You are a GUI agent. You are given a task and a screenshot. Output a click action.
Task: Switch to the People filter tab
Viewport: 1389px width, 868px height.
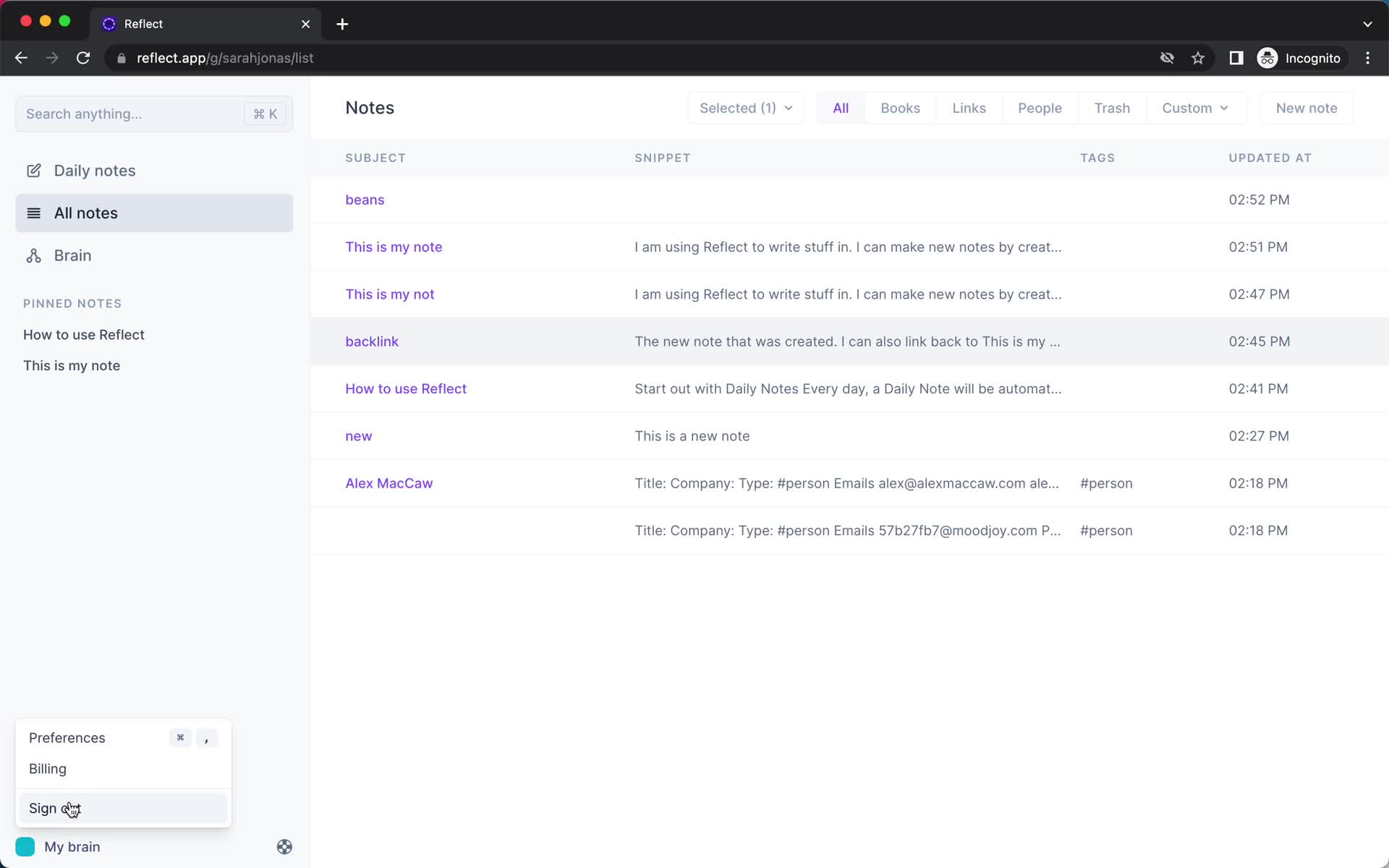(1040, 108)
